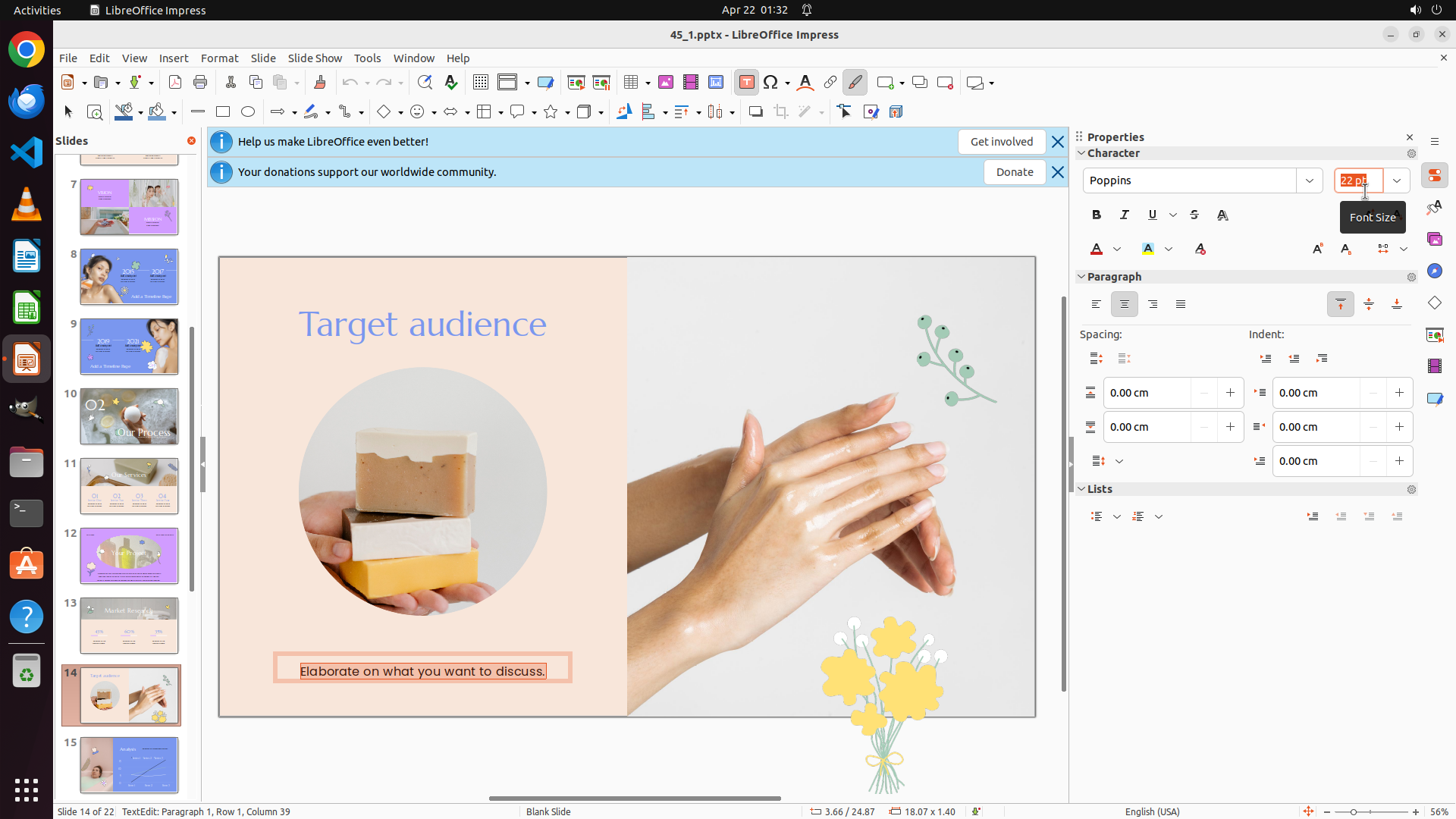1456x819 pixels.
Task: Collapse the Paragraph section
Action: [x=1081, y=277]
